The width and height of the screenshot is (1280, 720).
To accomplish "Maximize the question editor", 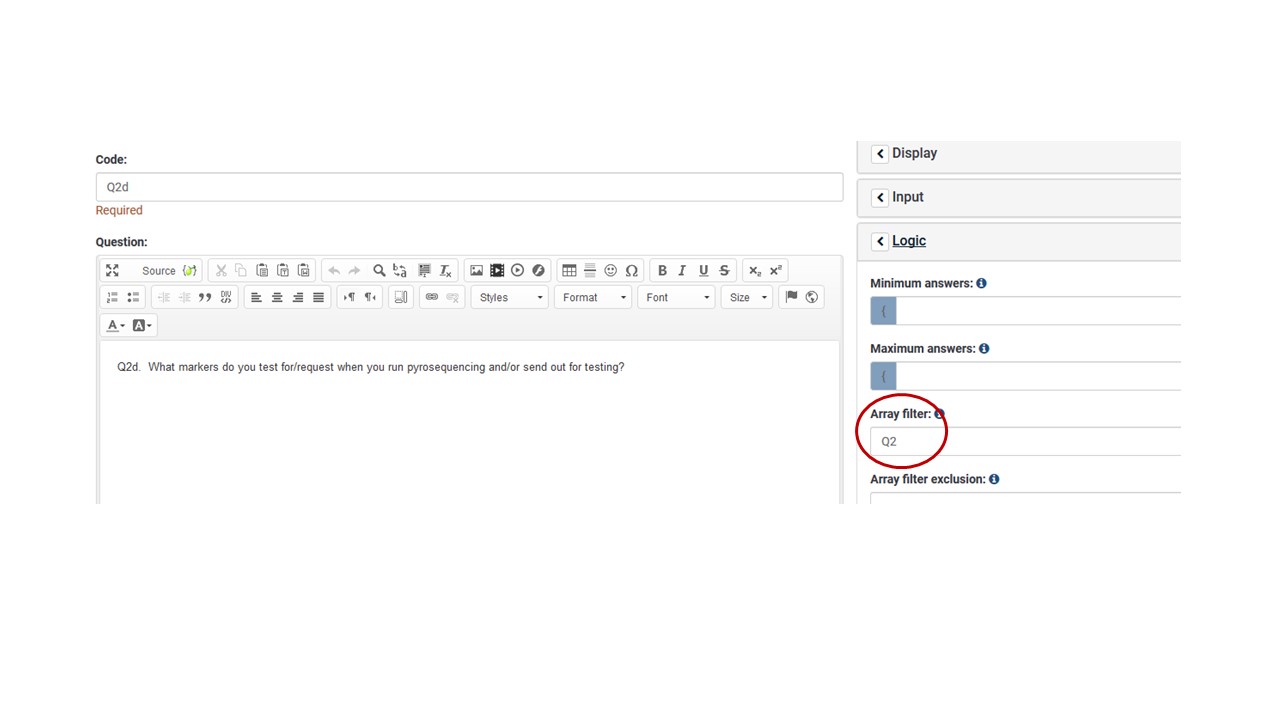I will [112, 271].
